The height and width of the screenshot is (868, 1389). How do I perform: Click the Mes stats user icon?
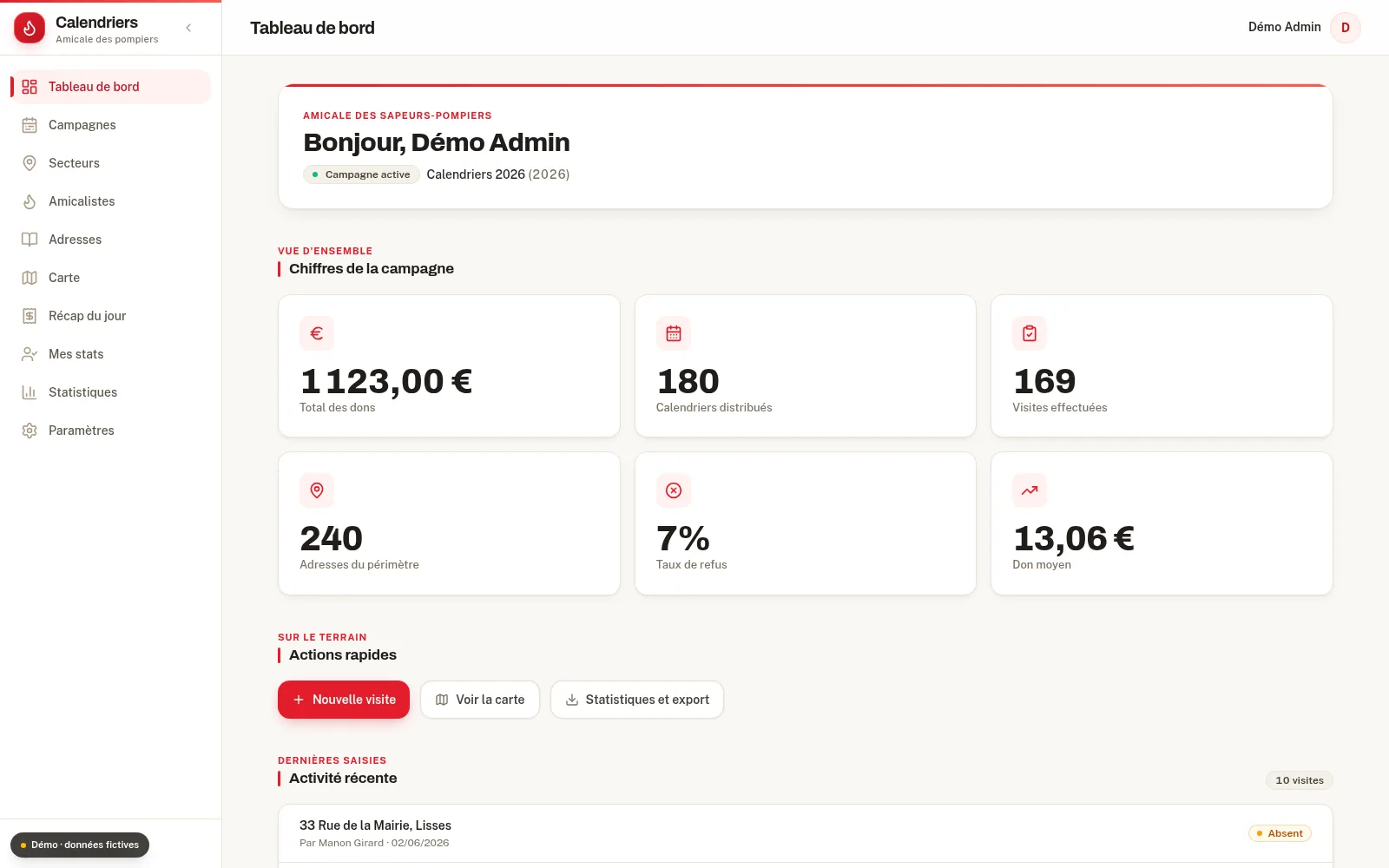click(x=30, y=354)
